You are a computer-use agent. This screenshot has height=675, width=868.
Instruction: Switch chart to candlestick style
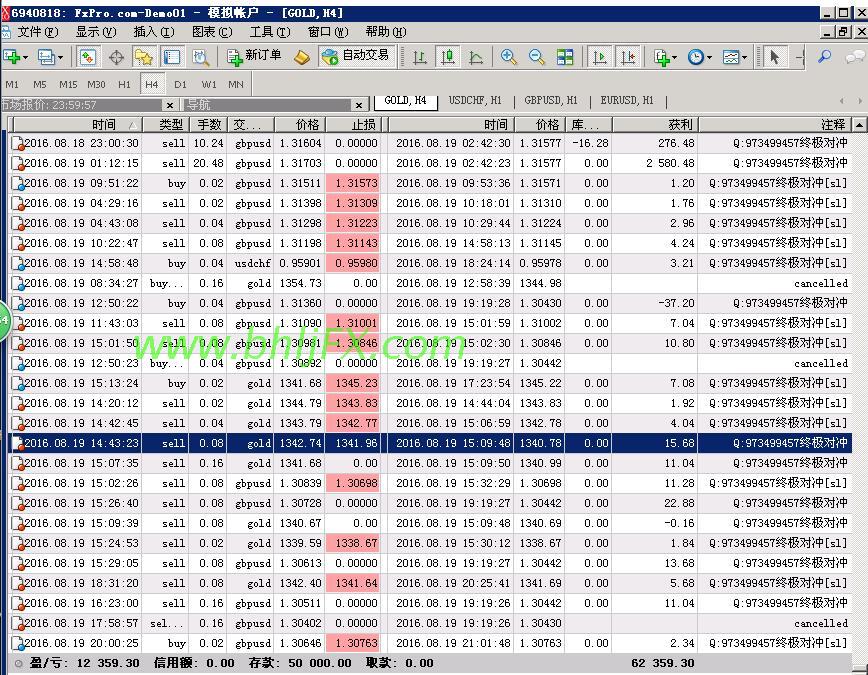pos(448,57)
